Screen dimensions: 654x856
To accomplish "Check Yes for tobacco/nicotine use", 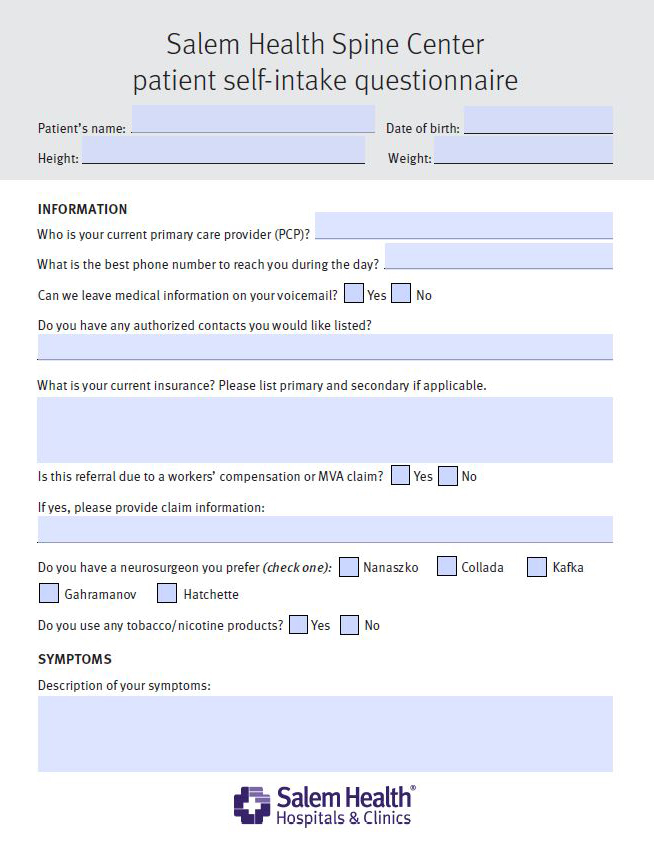I will tap(298, 625).
